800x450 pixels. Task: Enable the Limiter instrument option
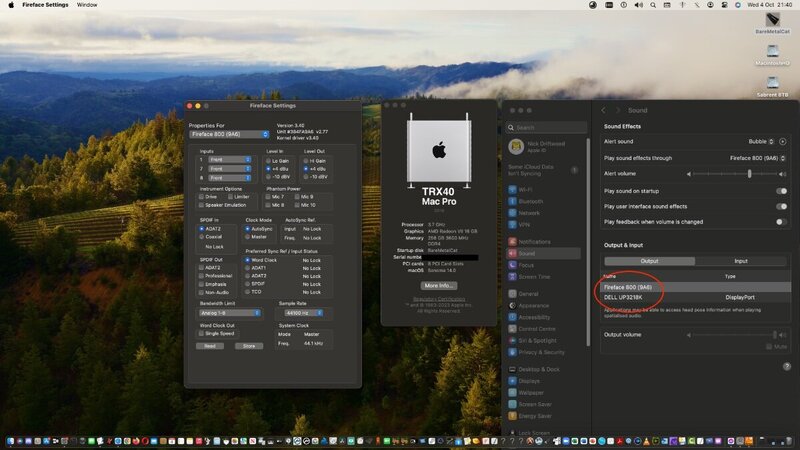coord(231,196)
